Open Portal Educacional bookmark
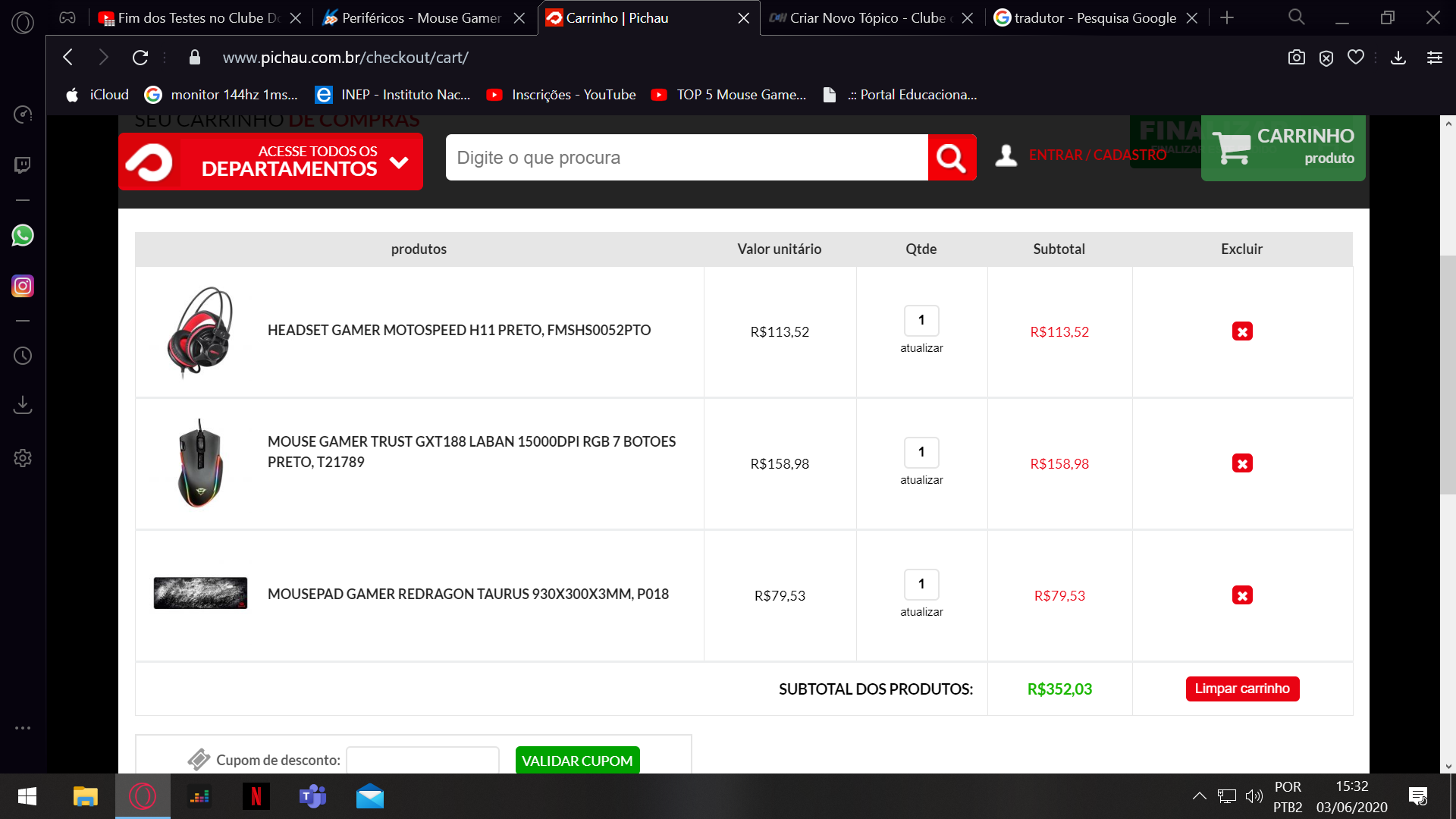 [x=900, y=95]
